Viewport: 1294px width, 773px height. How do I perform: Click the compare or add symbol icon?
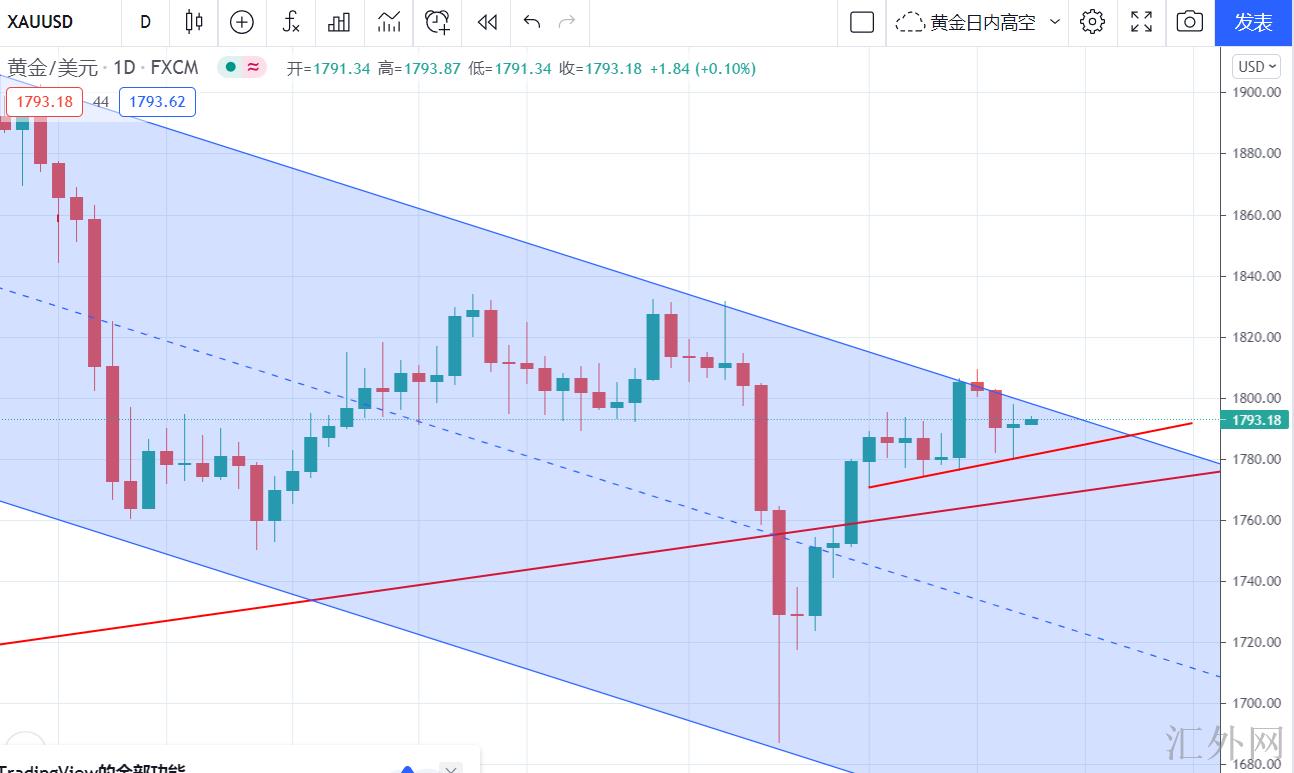242,22
